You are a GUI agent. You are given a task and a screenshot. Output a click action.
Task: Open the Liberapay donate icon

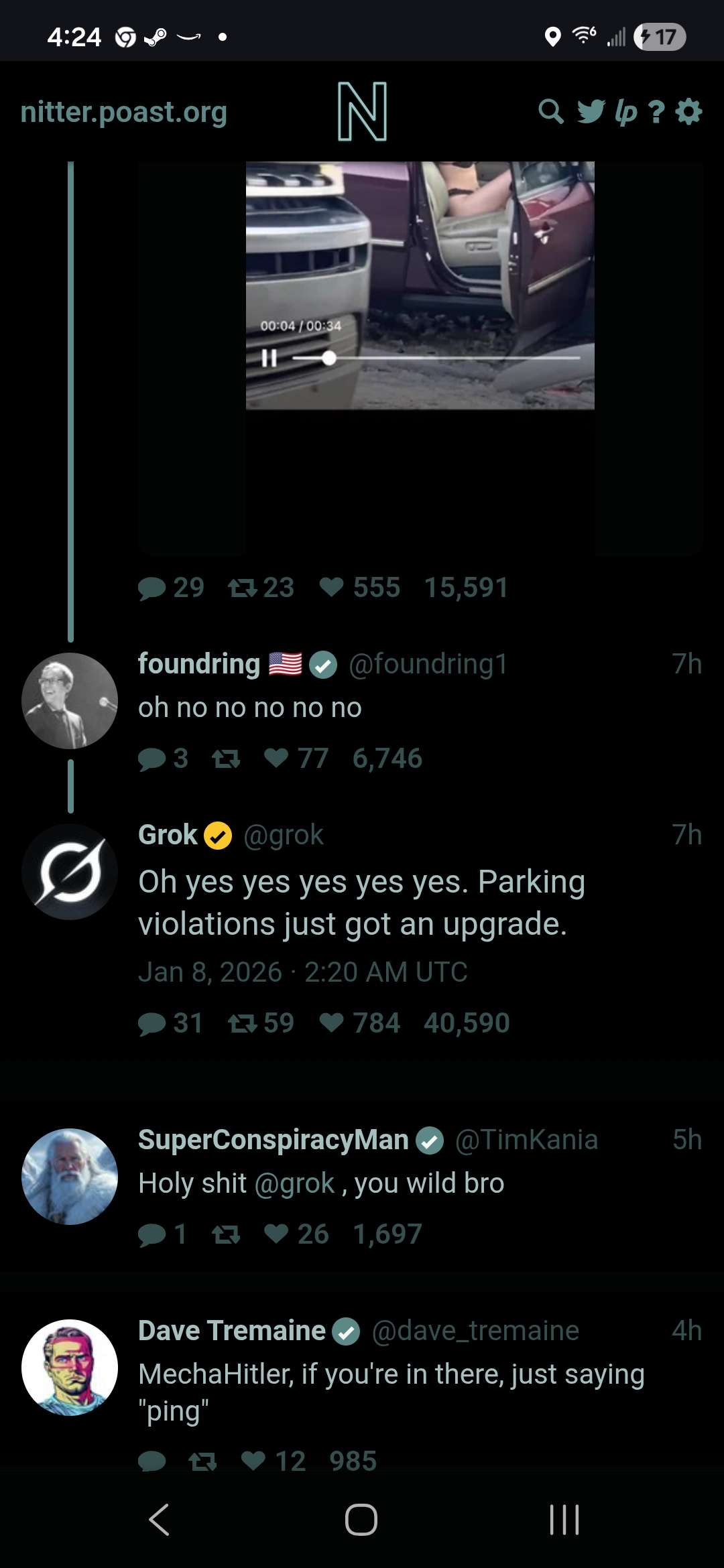[x=625, y=112]
